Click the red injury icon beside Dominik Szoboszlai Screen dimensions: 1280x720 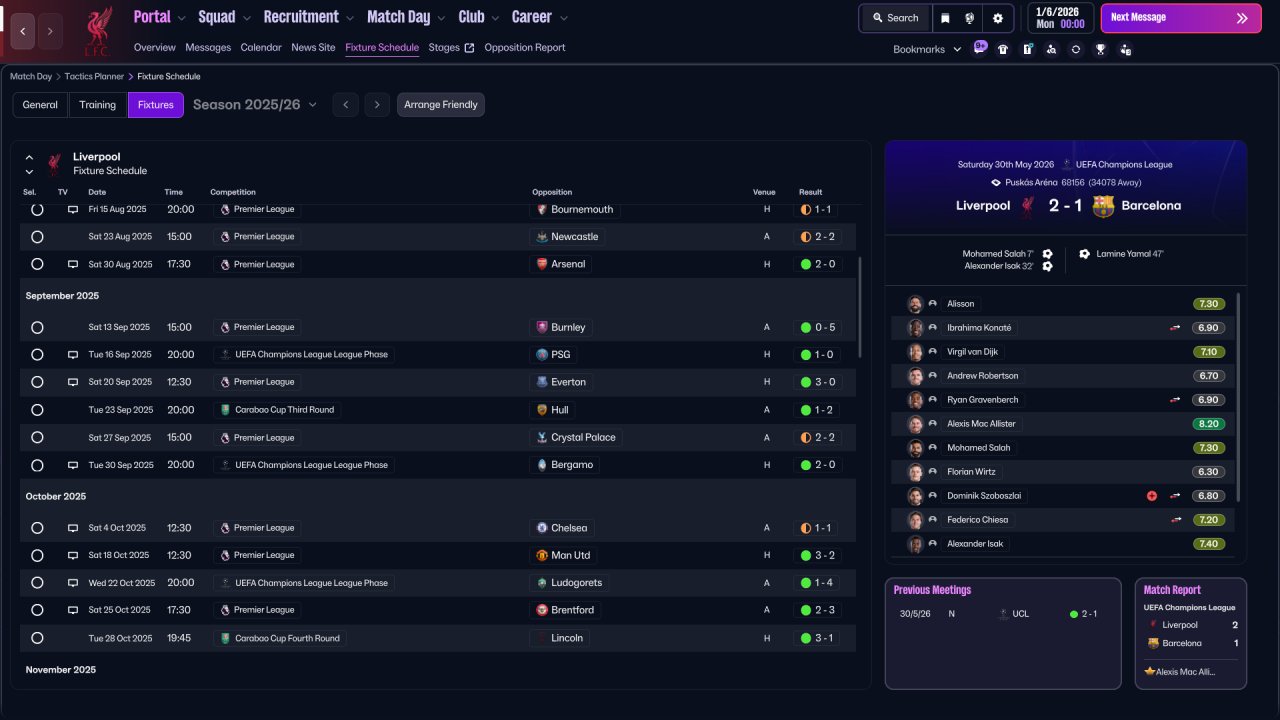point(1152,496)
